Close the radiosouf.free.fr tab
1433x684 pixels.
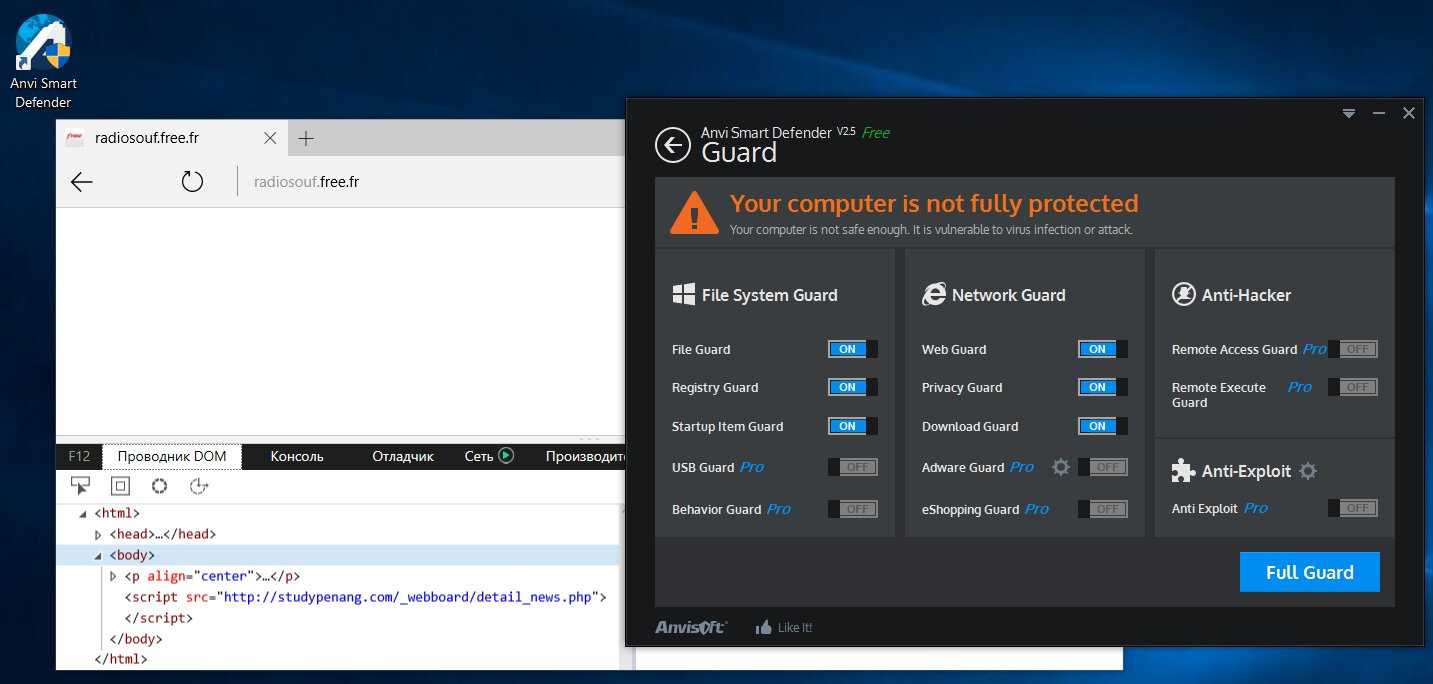(270, 138)
